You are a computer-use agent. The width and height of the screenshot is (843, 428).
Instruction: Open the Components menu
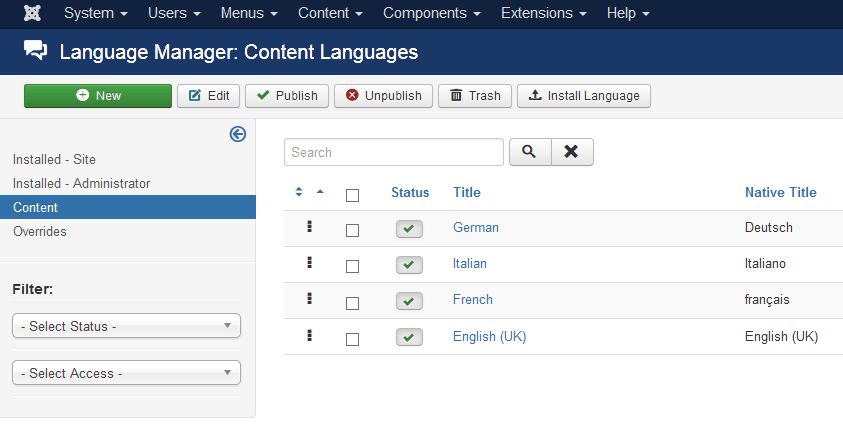(433, 15)
